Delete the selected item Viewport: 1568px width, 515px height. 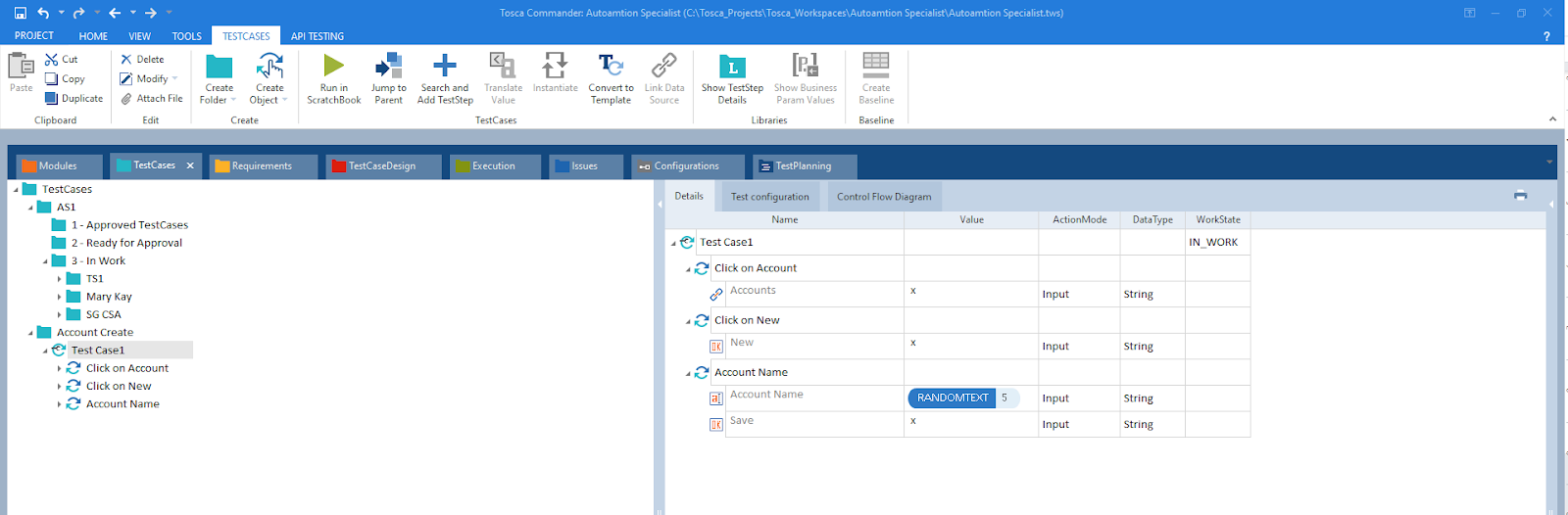(142, 59)
